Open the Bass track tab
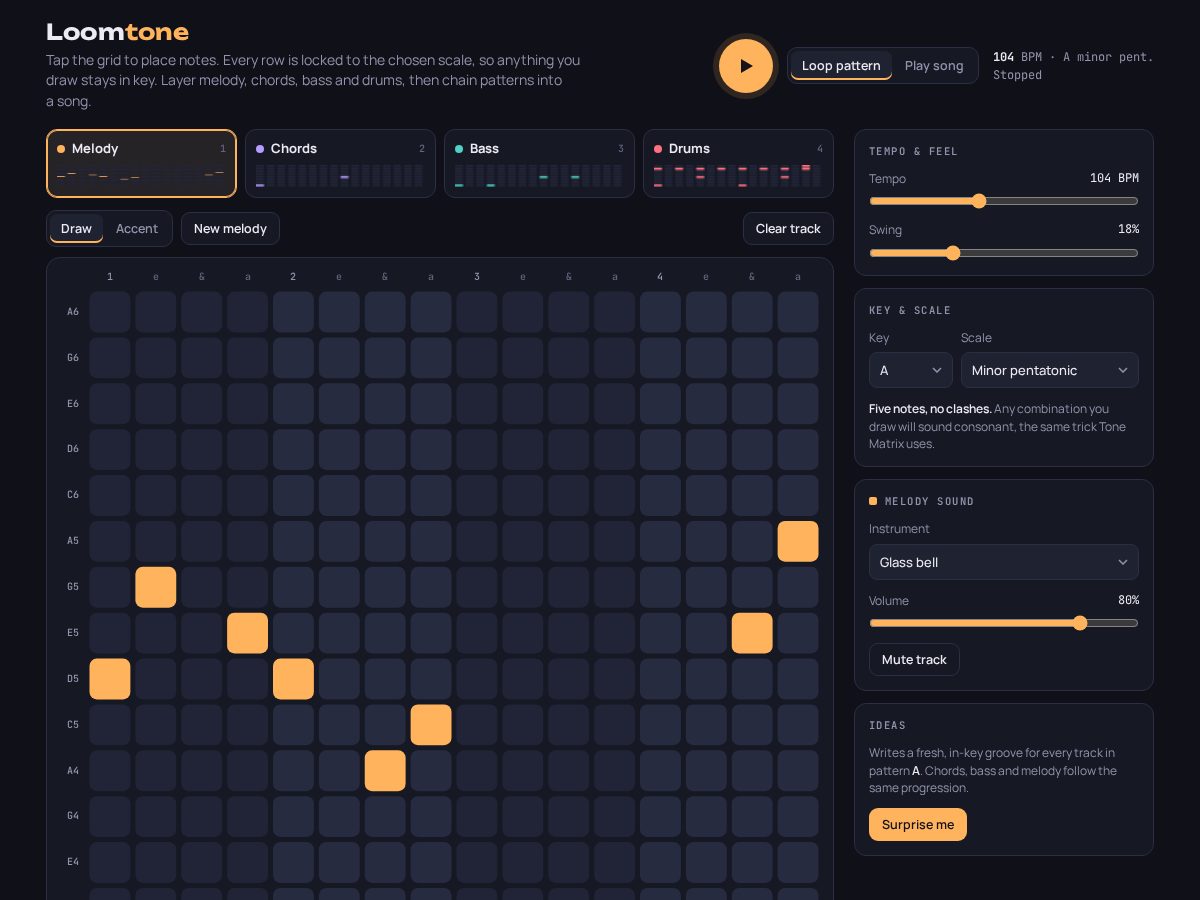Viewport: 1200px width, 900px height. coord(539,163)
